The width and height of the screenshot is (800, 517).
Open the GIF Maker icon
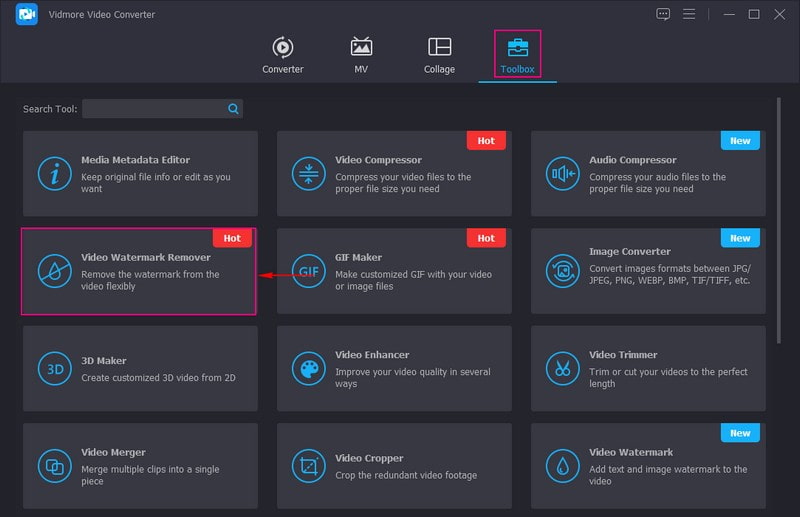point(308,271)
